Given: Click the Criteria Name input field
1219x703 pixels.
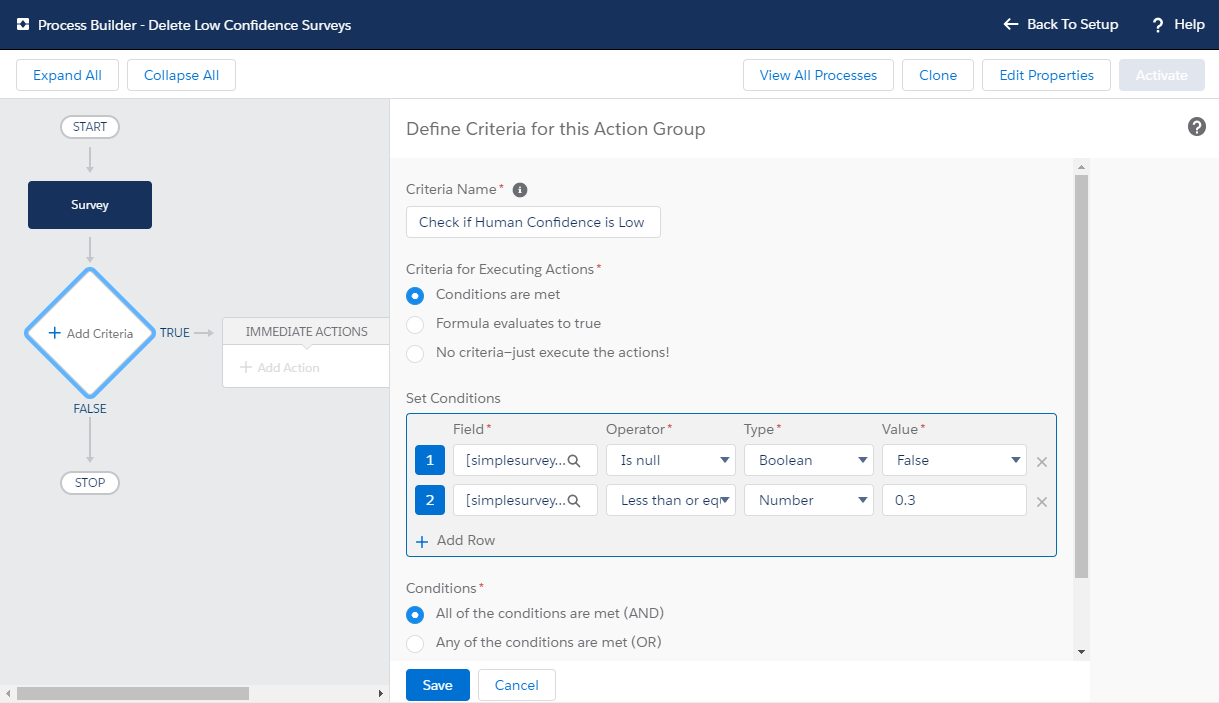Looking at the screenshot, I should pyautogui.click(x=533, y=222).
